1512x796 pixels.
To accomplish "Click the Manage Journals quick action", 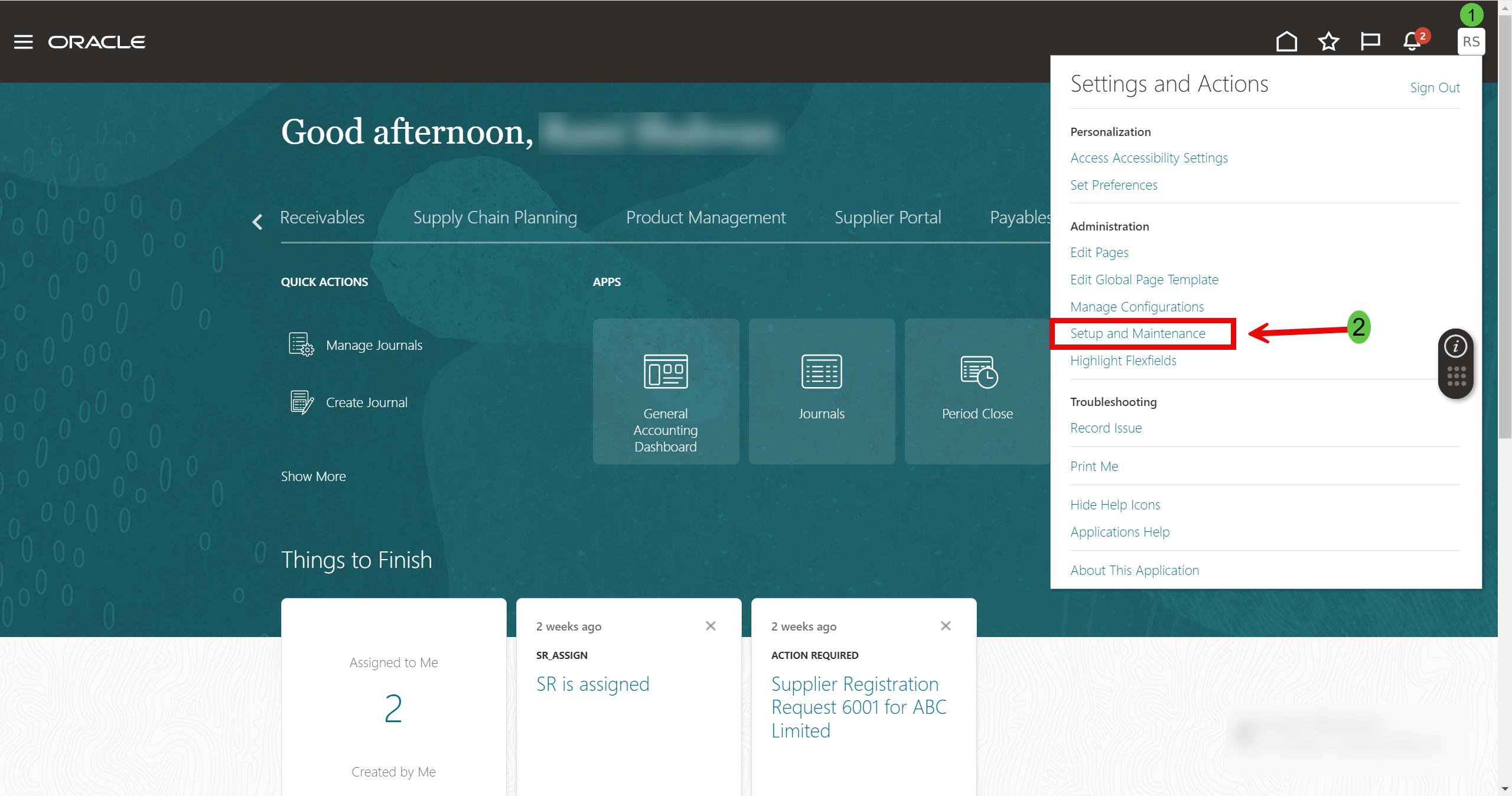I will pos(374,345).
